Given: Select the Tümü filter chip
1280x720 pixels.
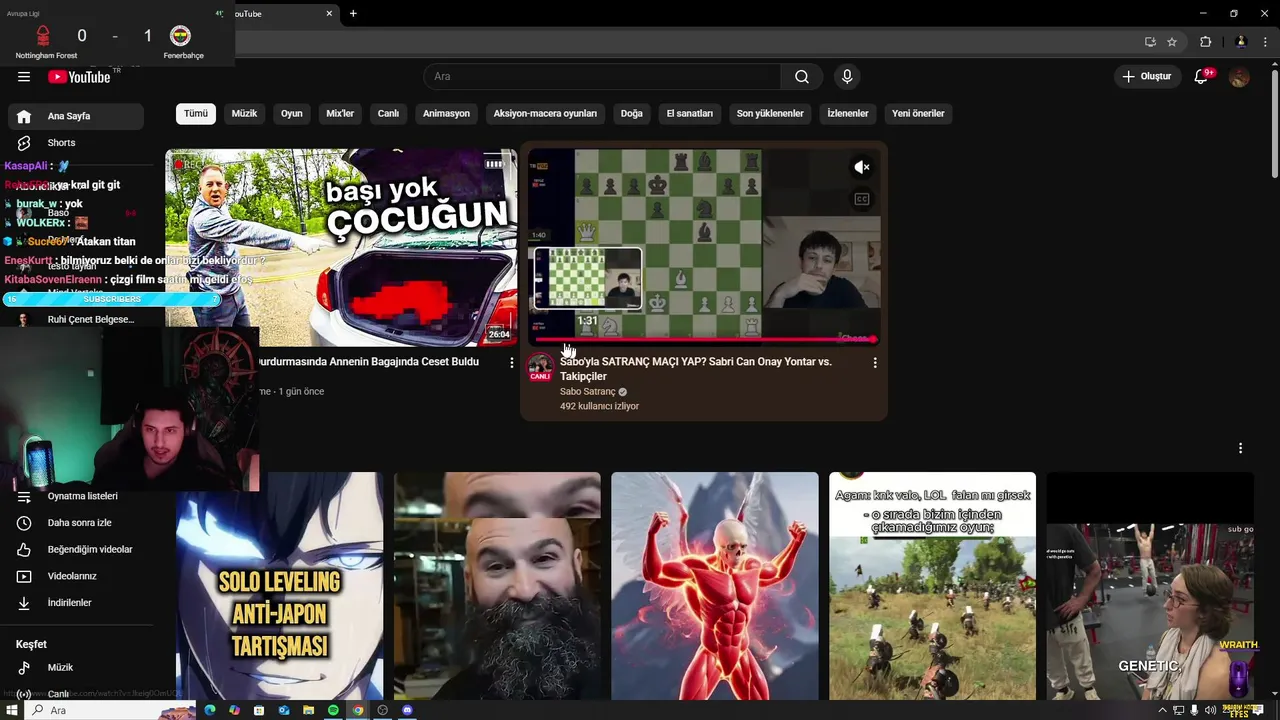Looking at the screenshot, I should [x=196, y=113].
